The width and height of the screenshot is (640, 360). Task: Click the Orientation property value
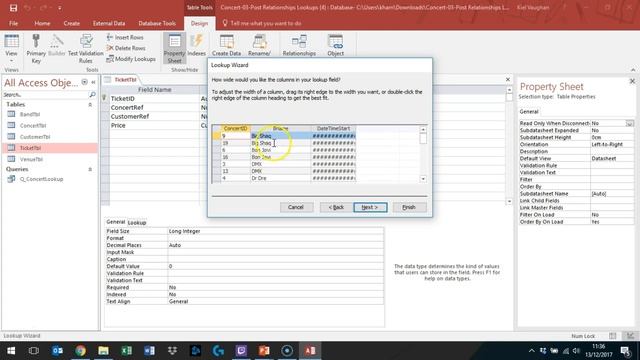pos(612,144)
